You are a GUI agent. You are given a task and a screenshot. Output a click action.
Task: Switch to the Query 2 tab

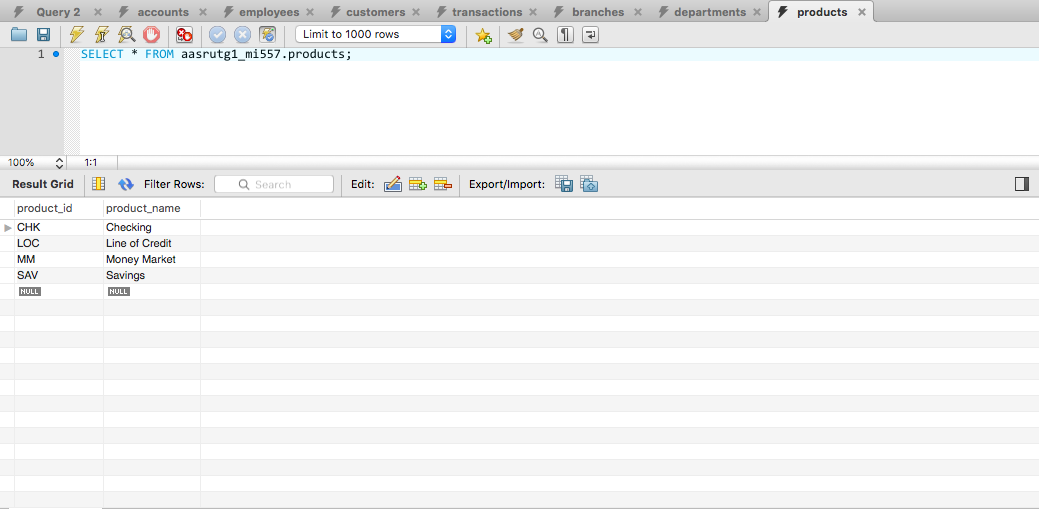58,12
